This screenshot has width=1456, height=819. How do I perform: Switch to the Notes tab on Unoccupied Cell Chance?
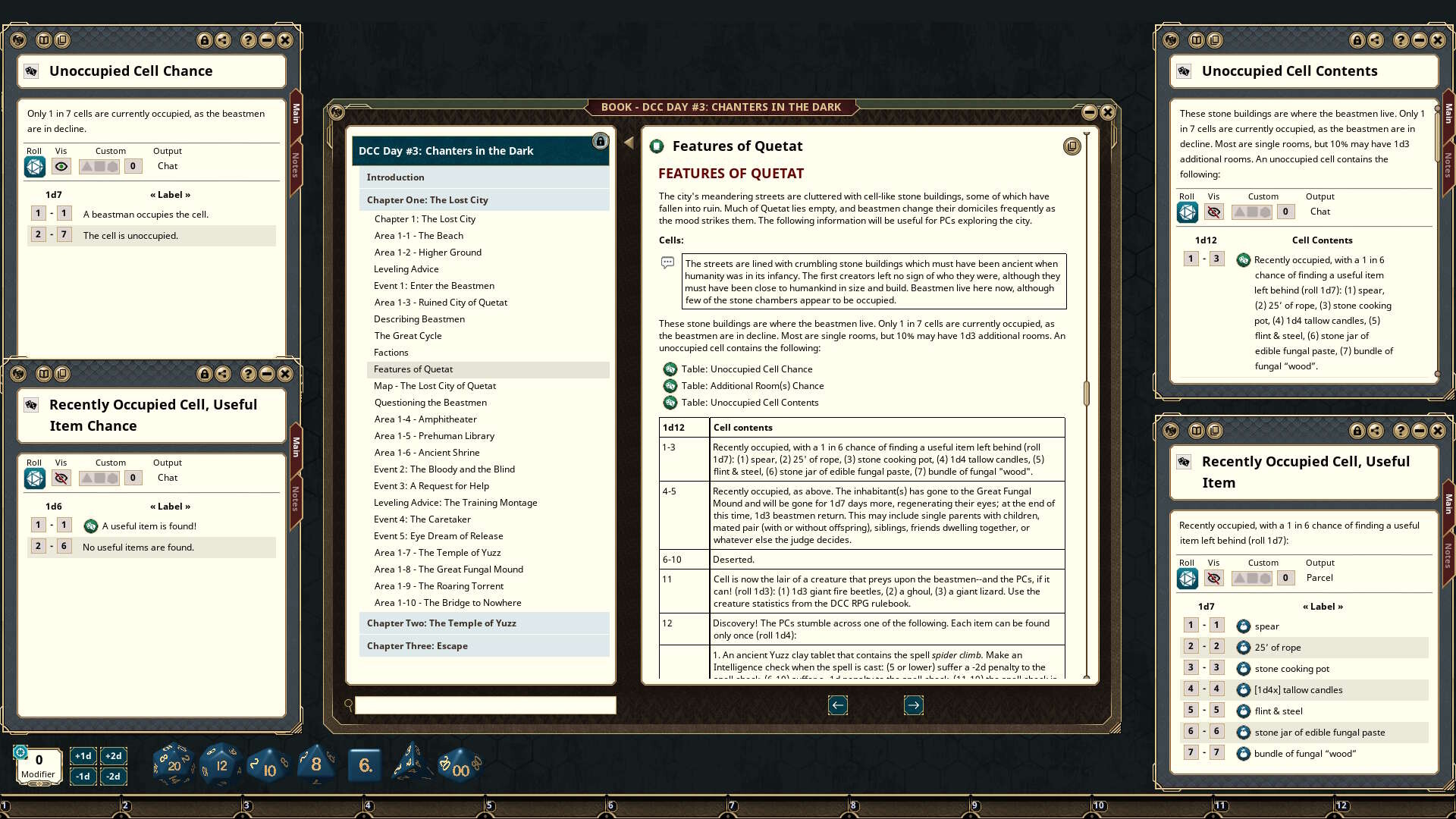tap(295, 166)
